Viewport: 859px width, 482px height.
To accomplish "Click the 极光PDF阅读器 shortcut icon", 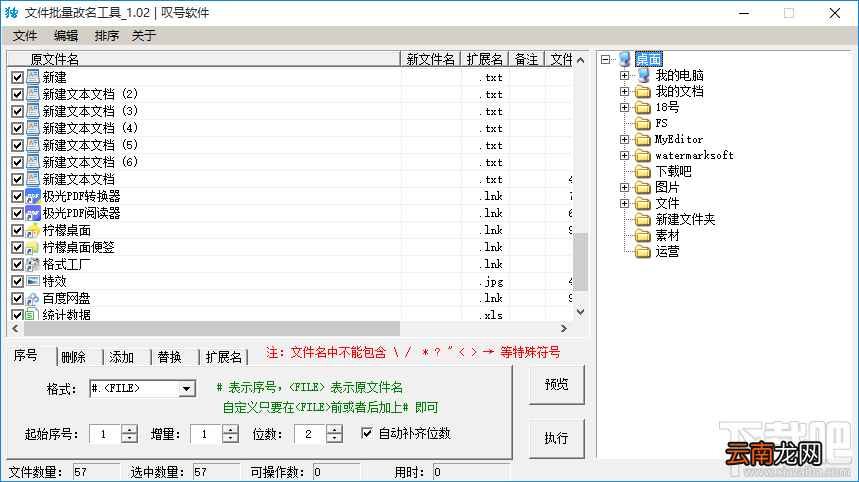I will 33,213.
